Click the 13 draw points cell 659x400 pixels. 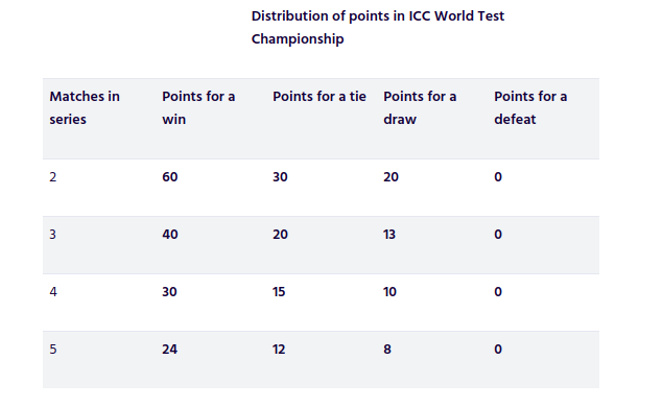(390, 235)
